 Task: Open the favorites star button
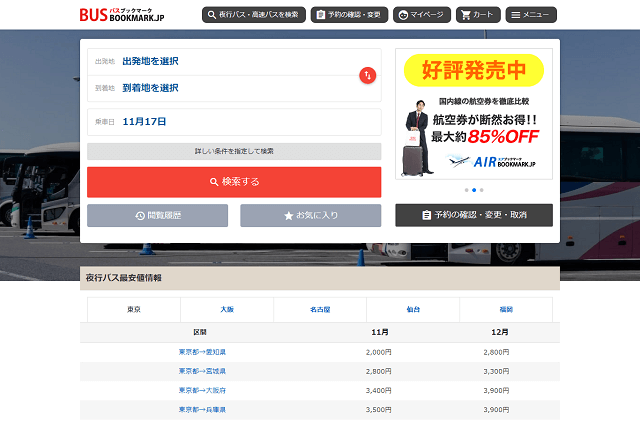pyautogui.click(x=310, y=215)
